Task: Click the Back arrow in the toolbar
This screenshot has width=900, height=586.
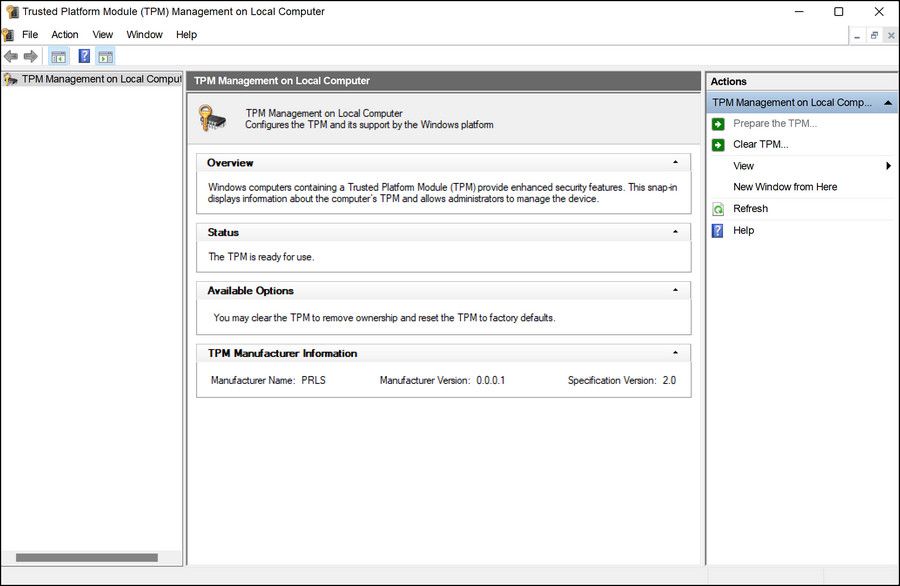Action: (11, 57)
